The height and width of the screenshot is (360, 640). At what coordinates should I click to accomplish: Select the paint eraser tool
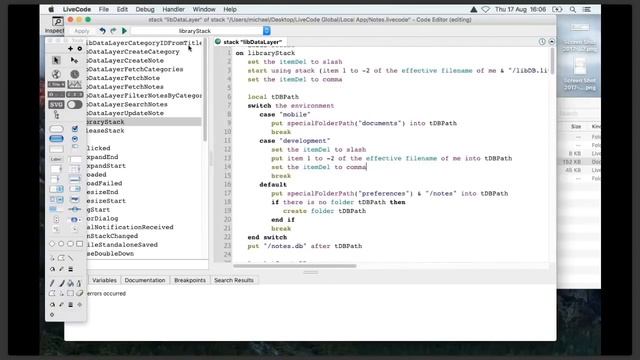pos(80,293)
